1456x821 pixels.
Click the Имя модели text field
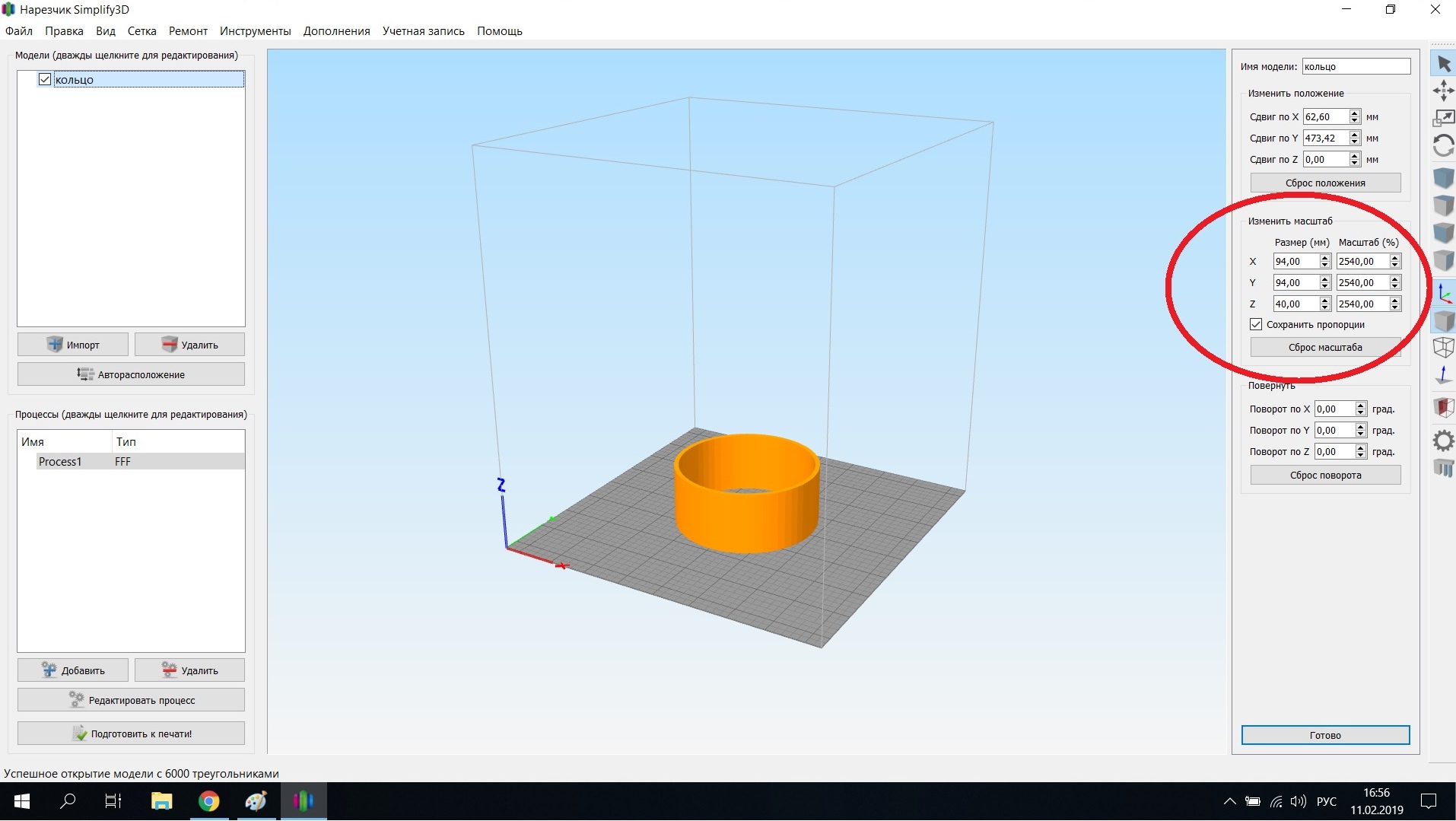point(1356,67)
